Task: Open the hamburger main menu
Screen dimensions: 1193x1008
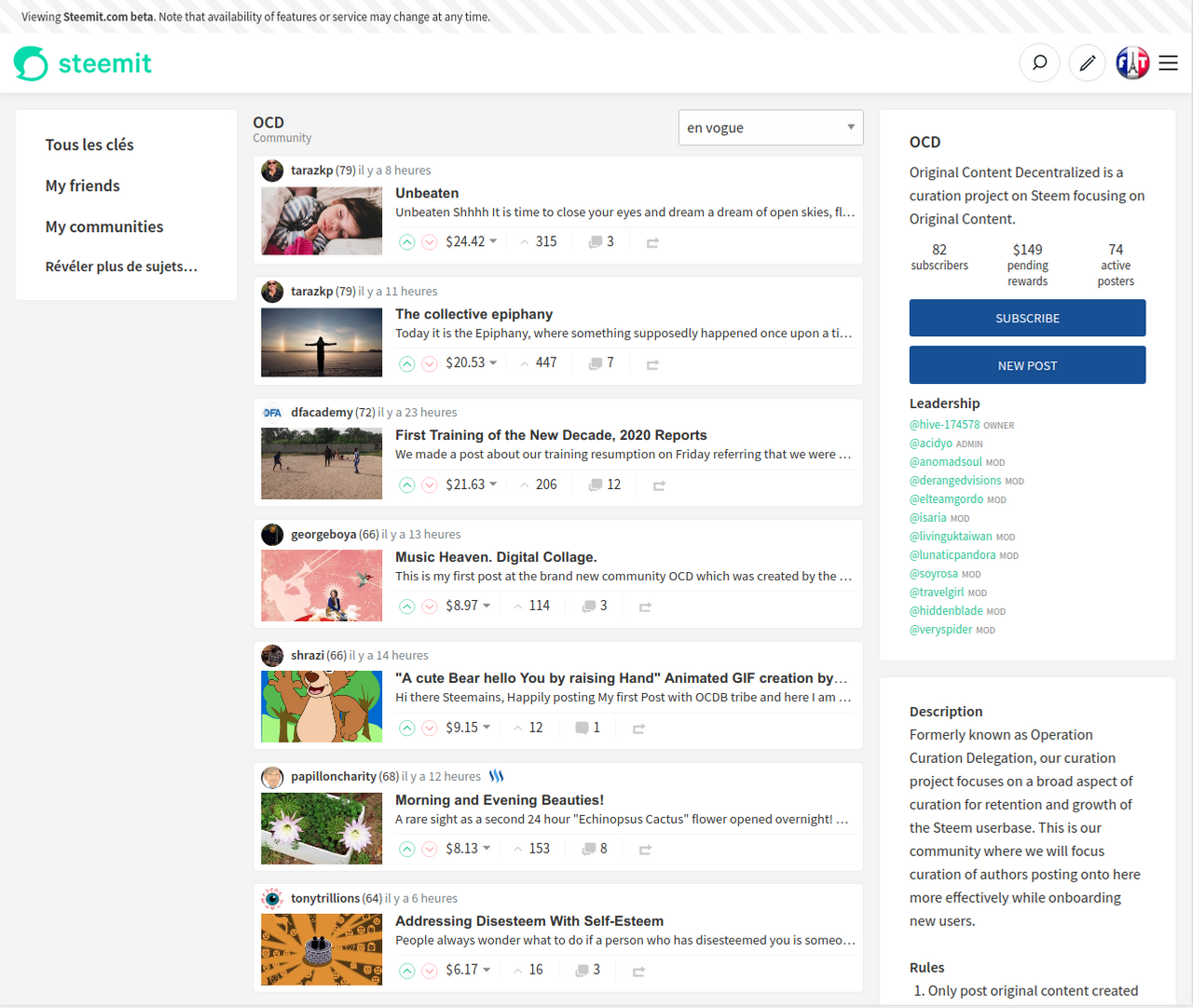Action: pyautogui.click(x=1168, y=63)
